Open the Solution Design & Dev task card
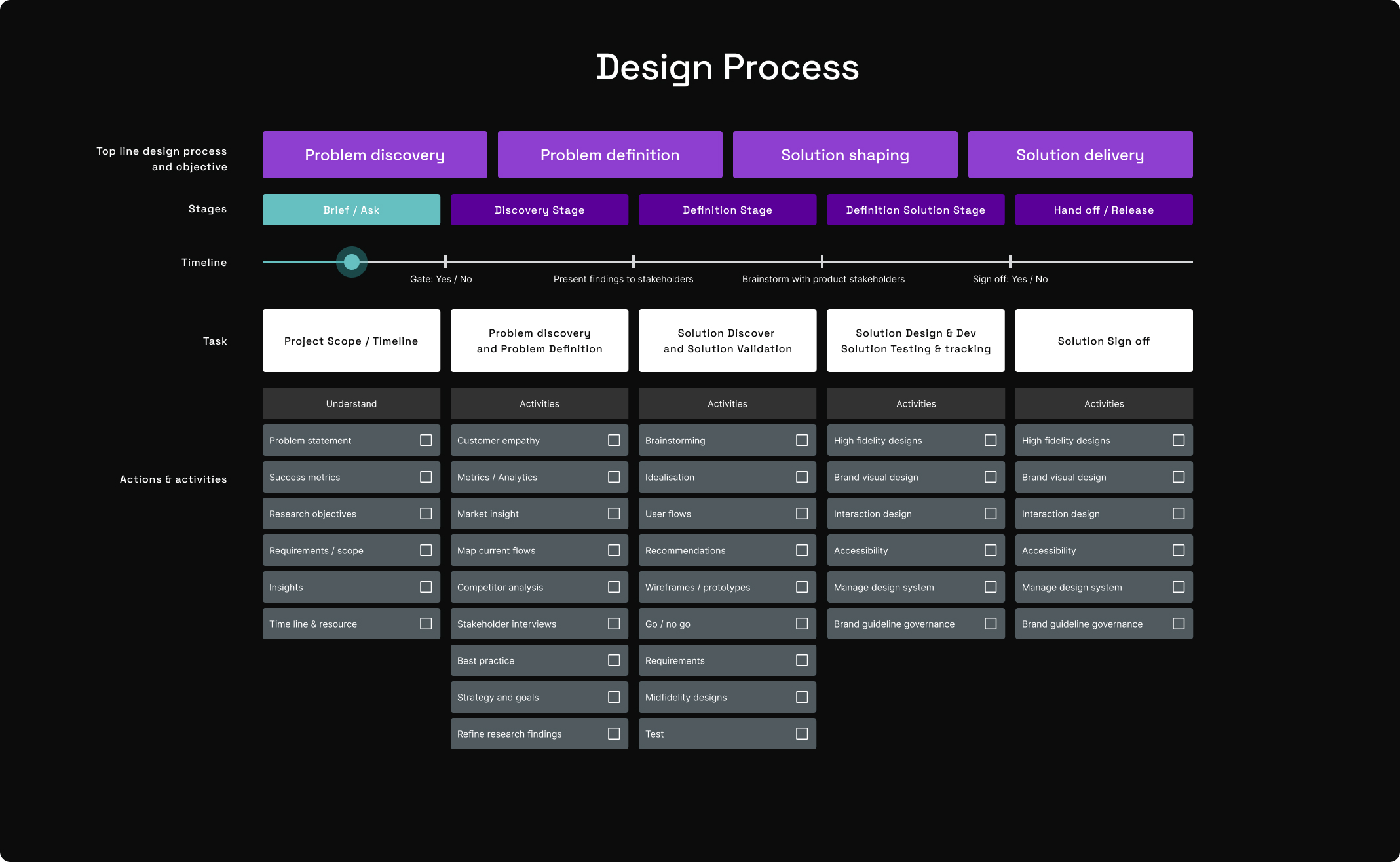The image size is (1400, 862). coord(916,341)
